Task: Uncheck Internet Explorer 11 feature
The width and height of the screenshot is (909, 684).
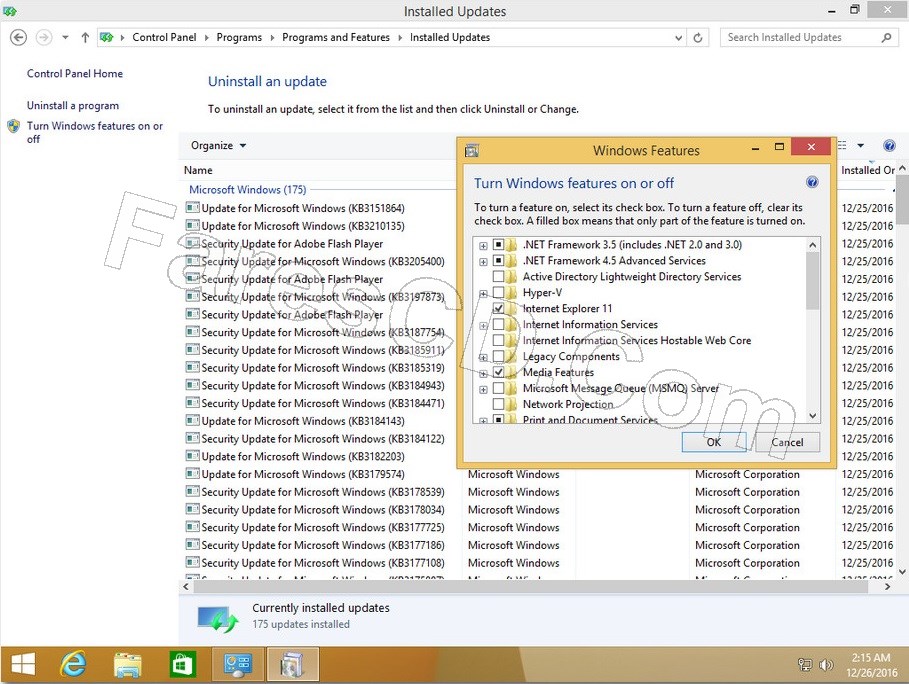Action: pos(498,308)
